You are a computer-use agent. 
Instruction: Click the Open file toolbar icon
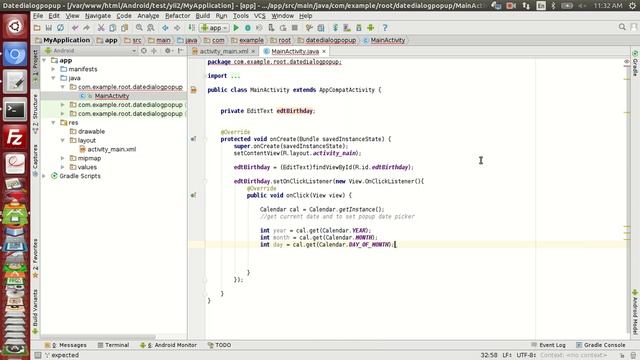coord(37,28)
